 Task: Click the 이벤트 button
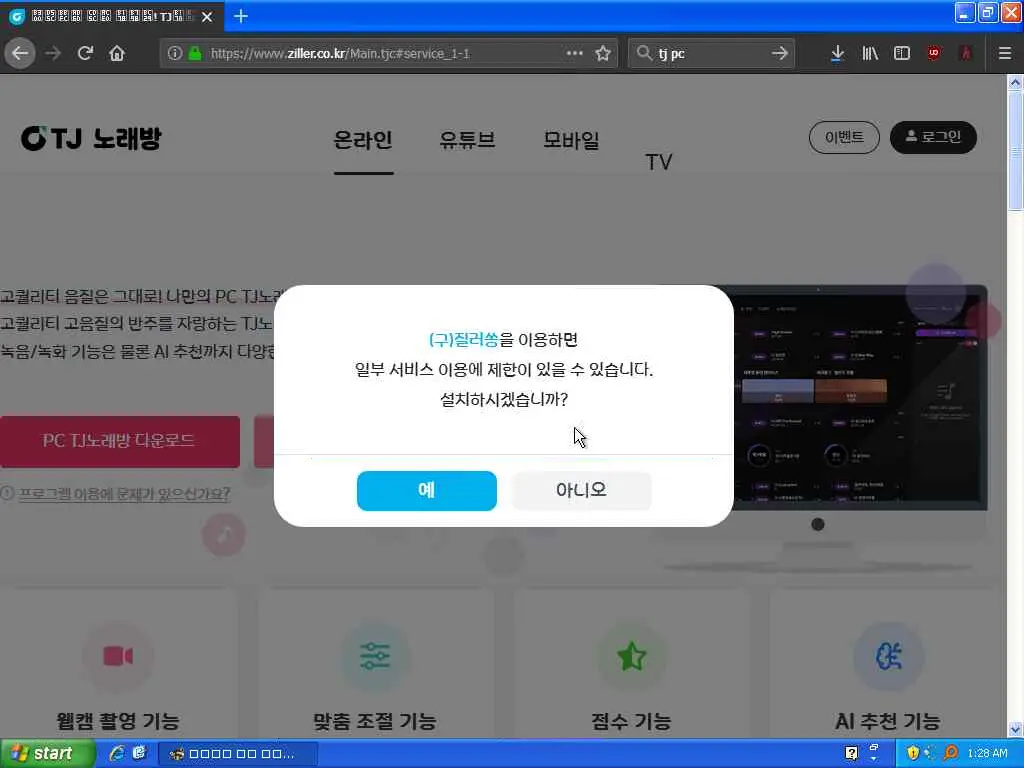(x=844, y=137)
